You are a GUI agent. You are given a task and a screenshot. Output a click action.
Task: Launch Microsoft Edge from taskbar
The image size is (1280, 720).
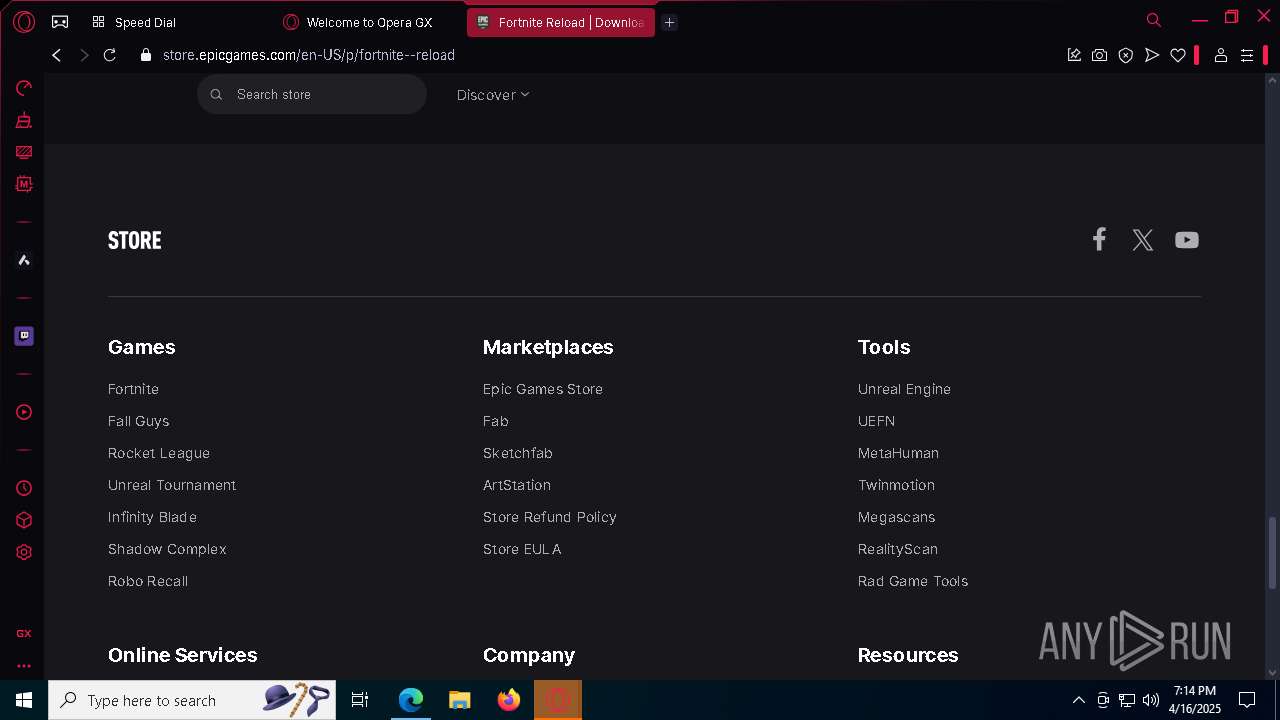pos(411,700)
